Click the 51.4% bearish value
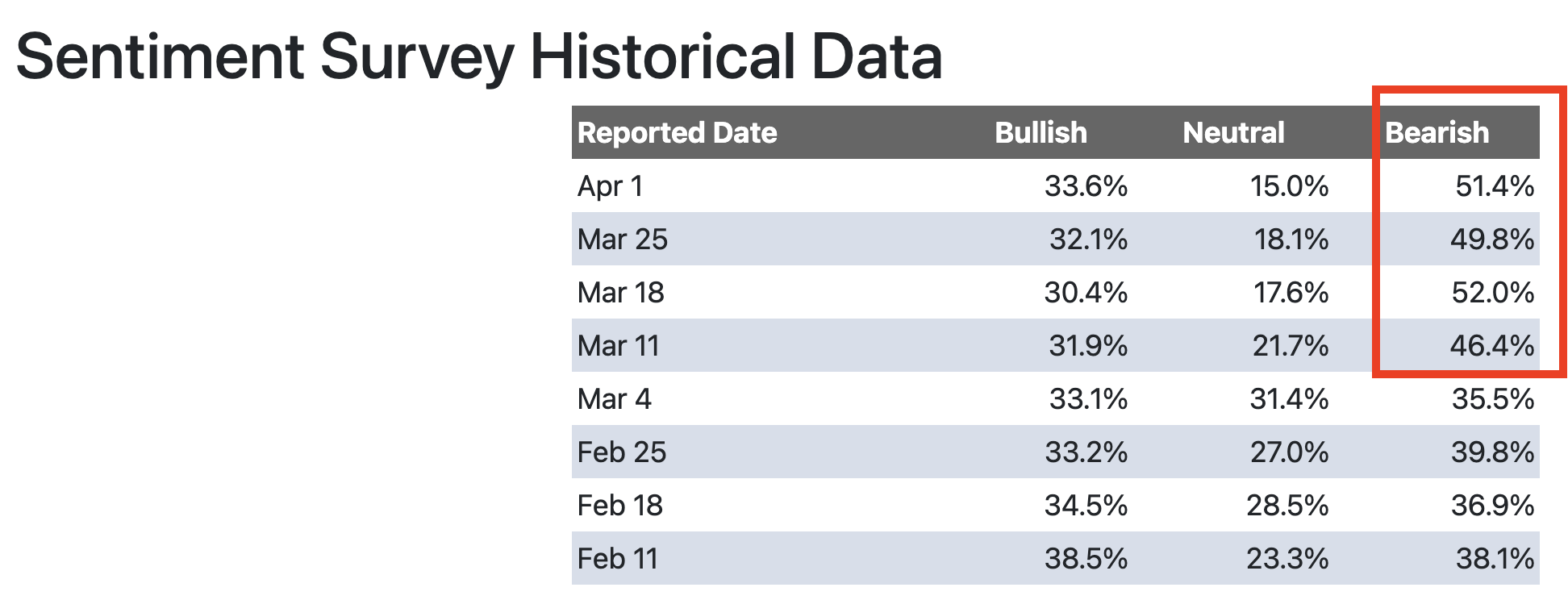1568x600 pixels. click(x=1495, y=186)
